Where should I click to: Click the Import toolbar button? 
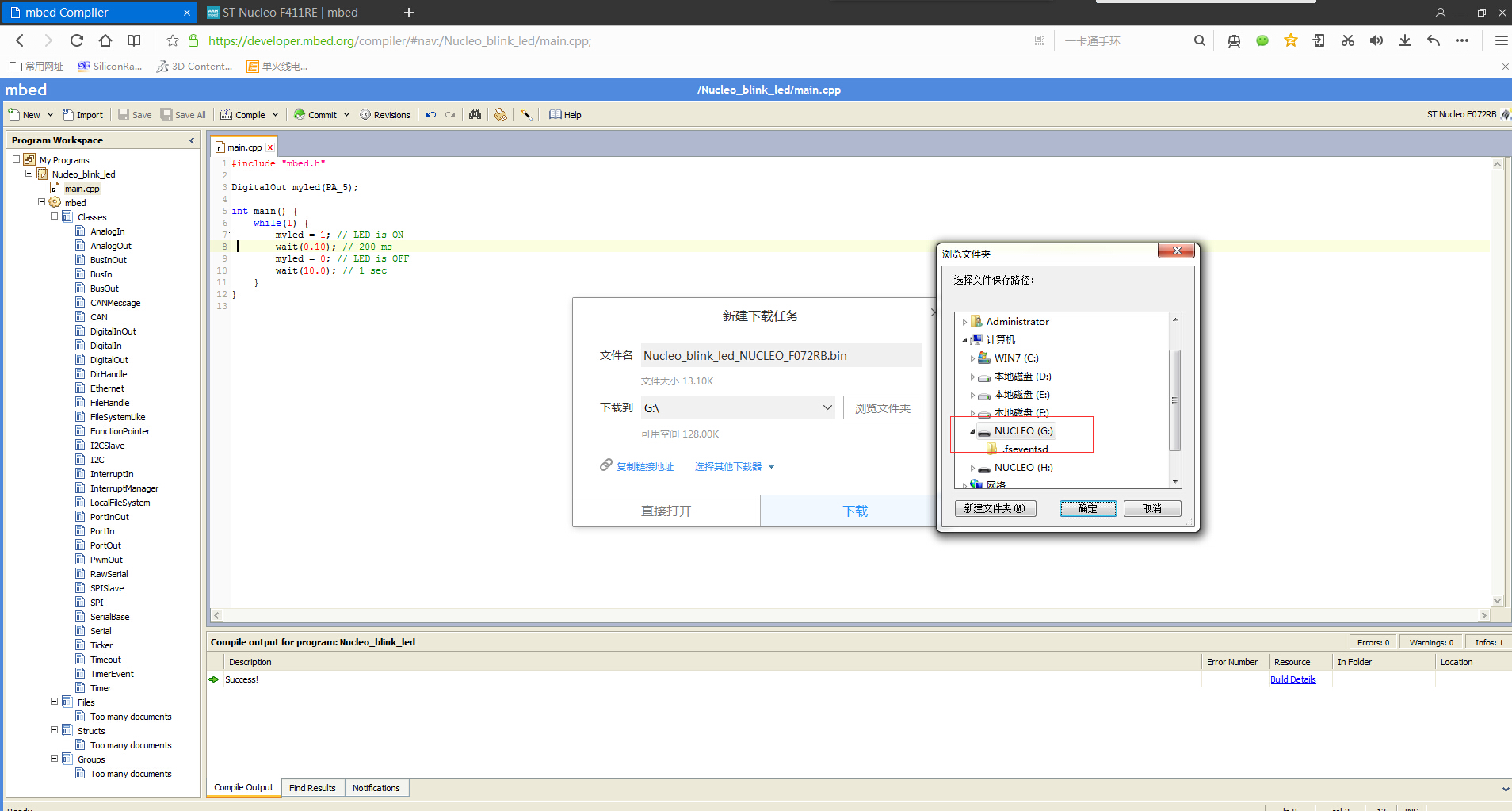82,115
